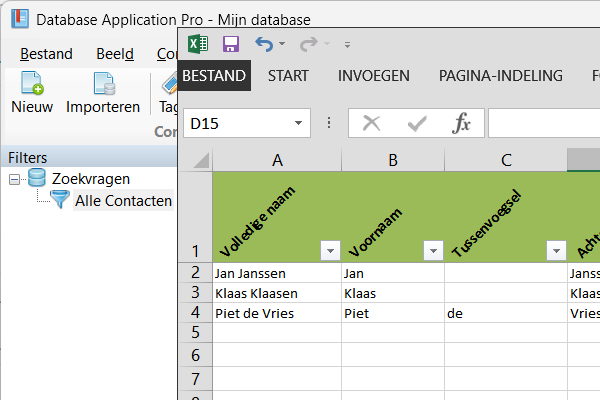
Task: Open the Tussenvoegsel column filter dropdown
Action: (555, 250)
